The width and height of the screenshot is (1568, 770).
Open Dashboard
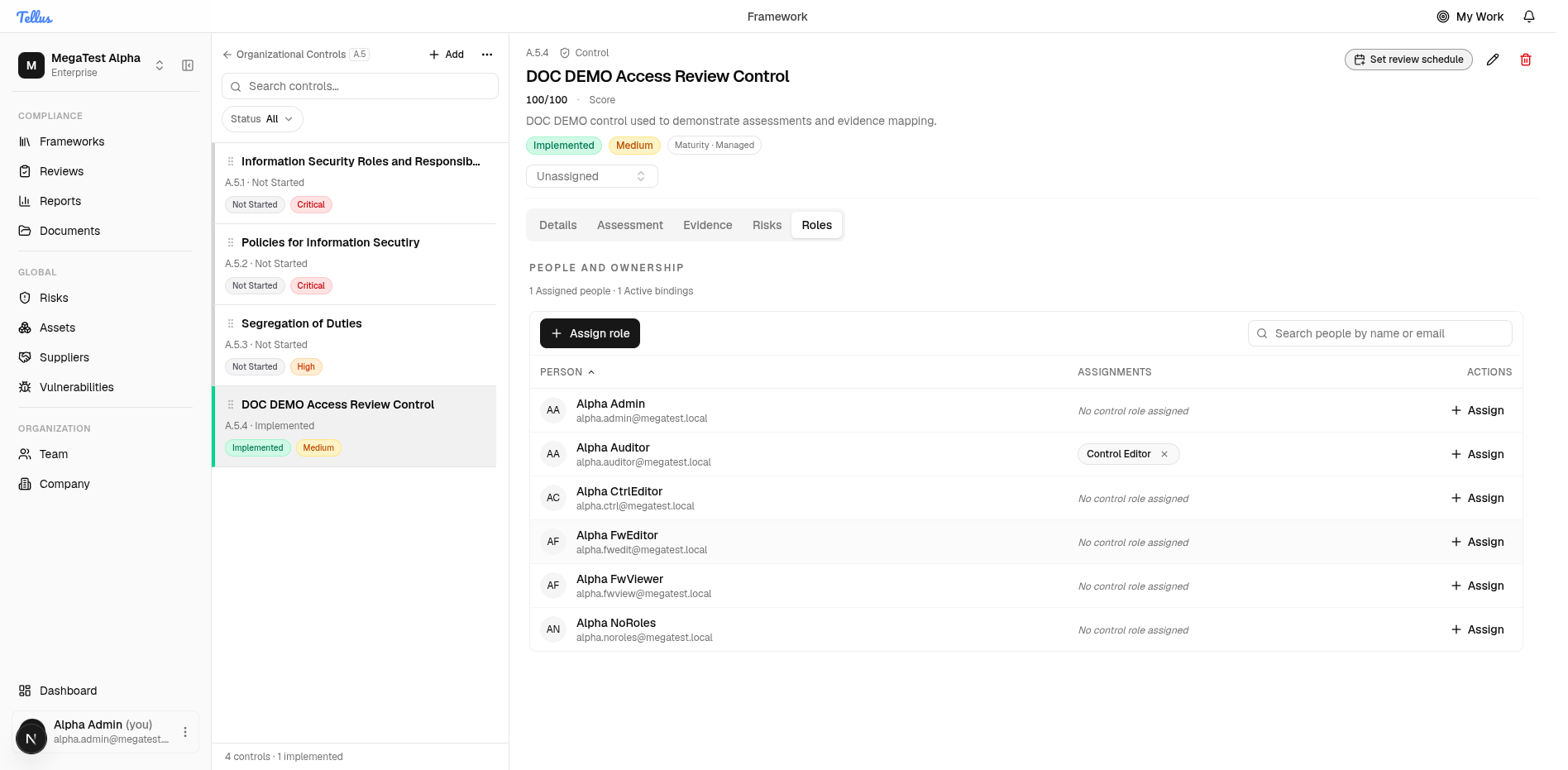[x=105, y=691]
